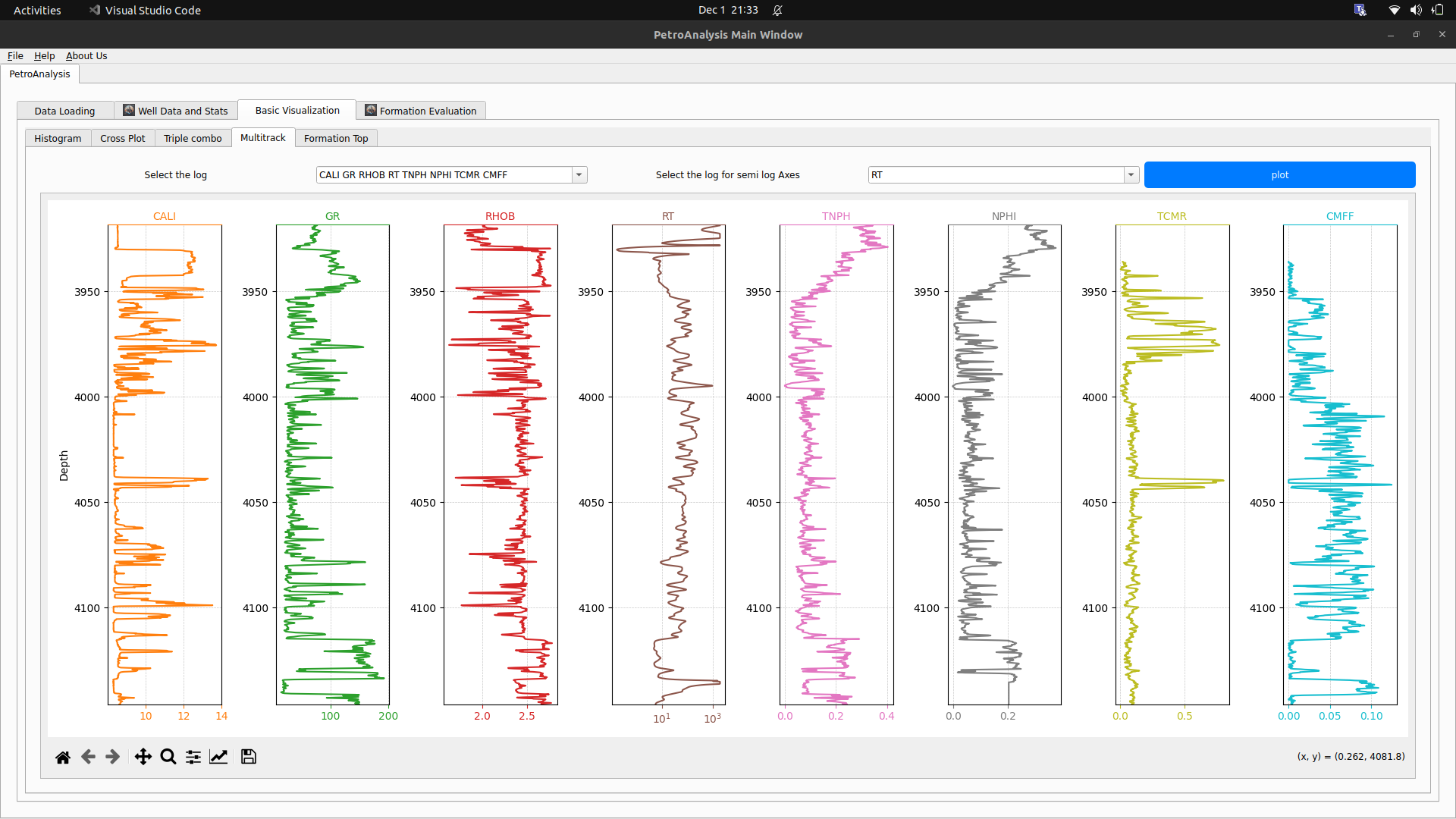1456x819 pixels.
Task: Open the File menu
Action: coord(14,55)
